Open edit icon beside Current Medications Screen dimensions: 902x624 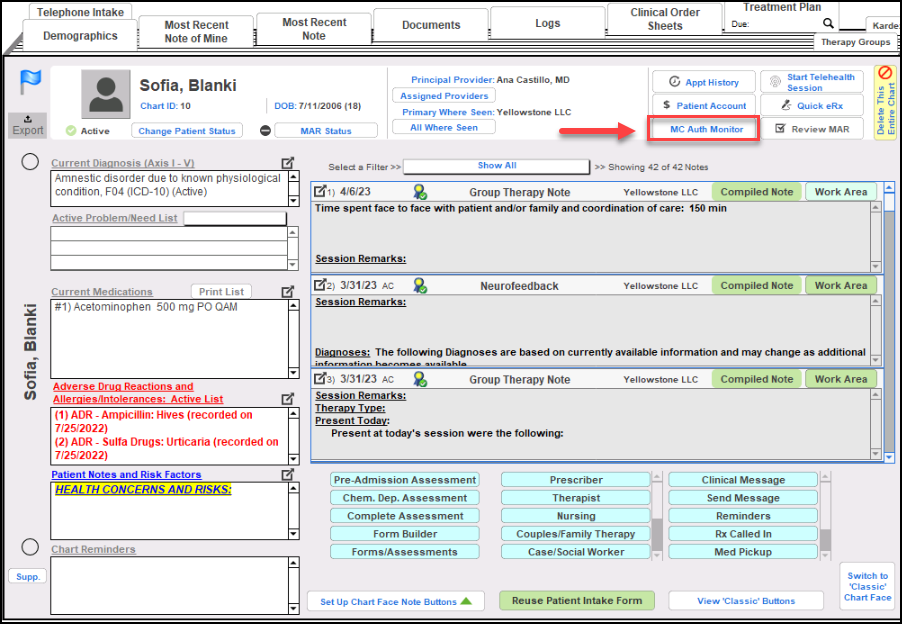[288, 292]
